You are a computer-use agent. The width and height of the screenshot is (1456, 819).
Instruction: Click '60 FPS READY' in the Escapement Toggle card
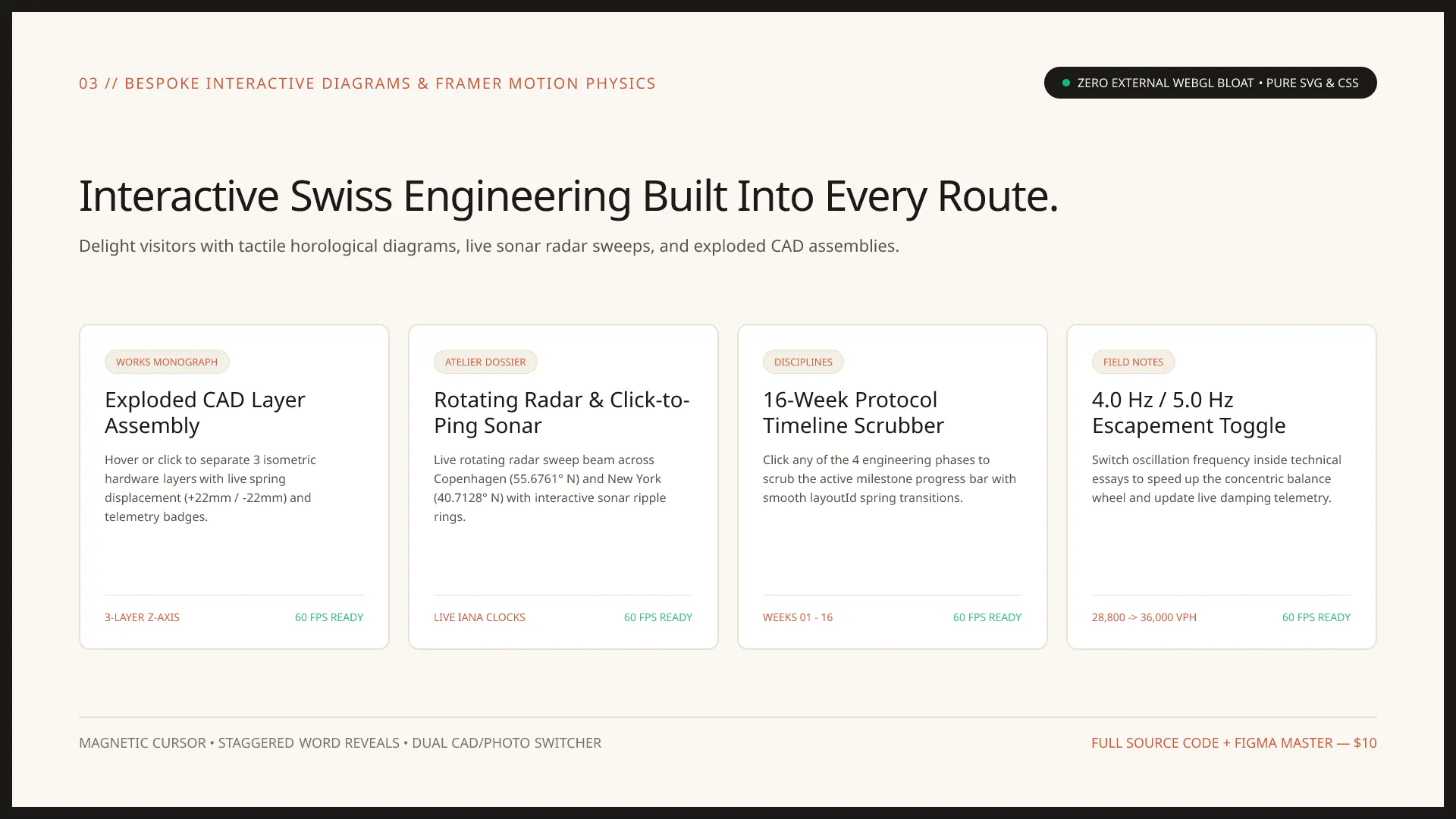[x=1316, y=617]
